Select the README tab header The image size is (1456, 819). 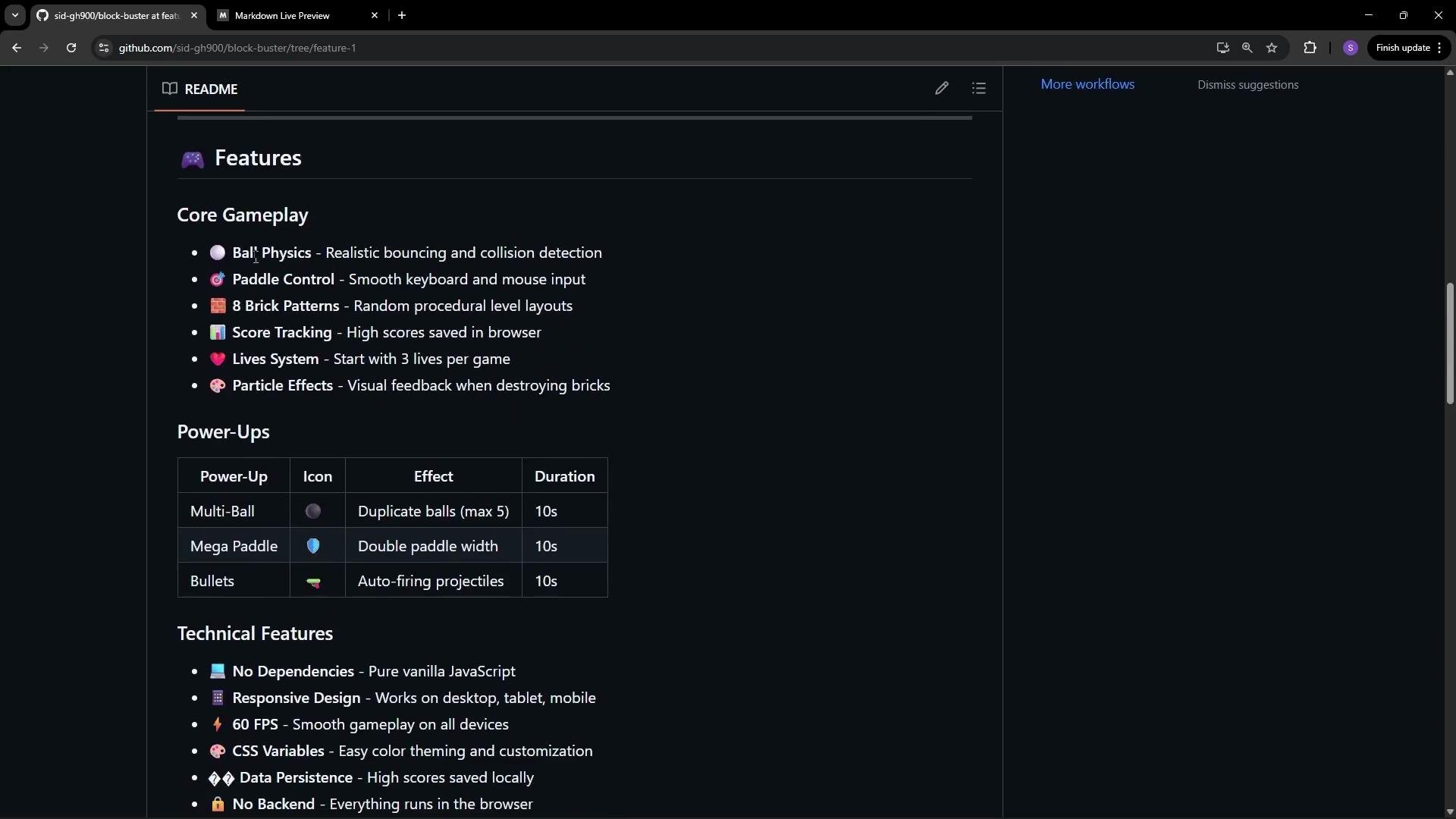[x=200, y=89]
